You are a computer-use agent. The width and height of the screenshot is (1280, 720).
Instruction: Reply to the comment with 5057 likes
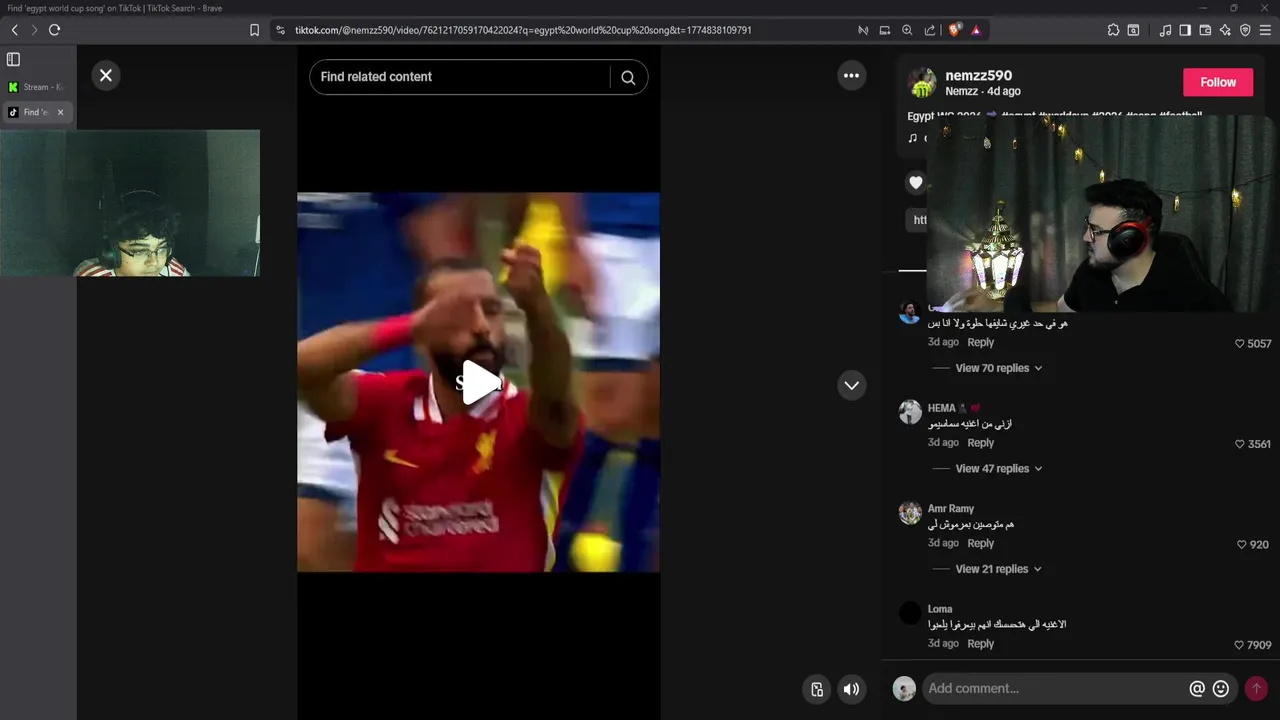pos(980,342)
